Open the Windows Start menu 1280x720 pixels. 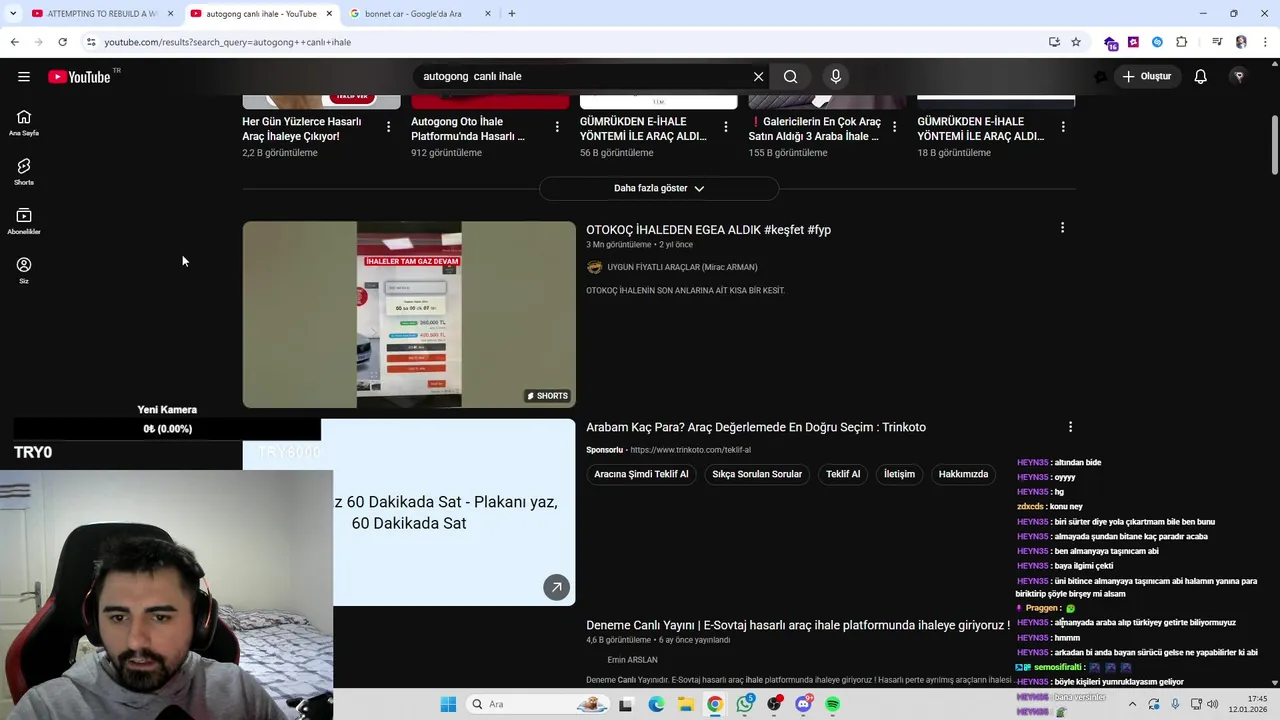click(448, 704)
